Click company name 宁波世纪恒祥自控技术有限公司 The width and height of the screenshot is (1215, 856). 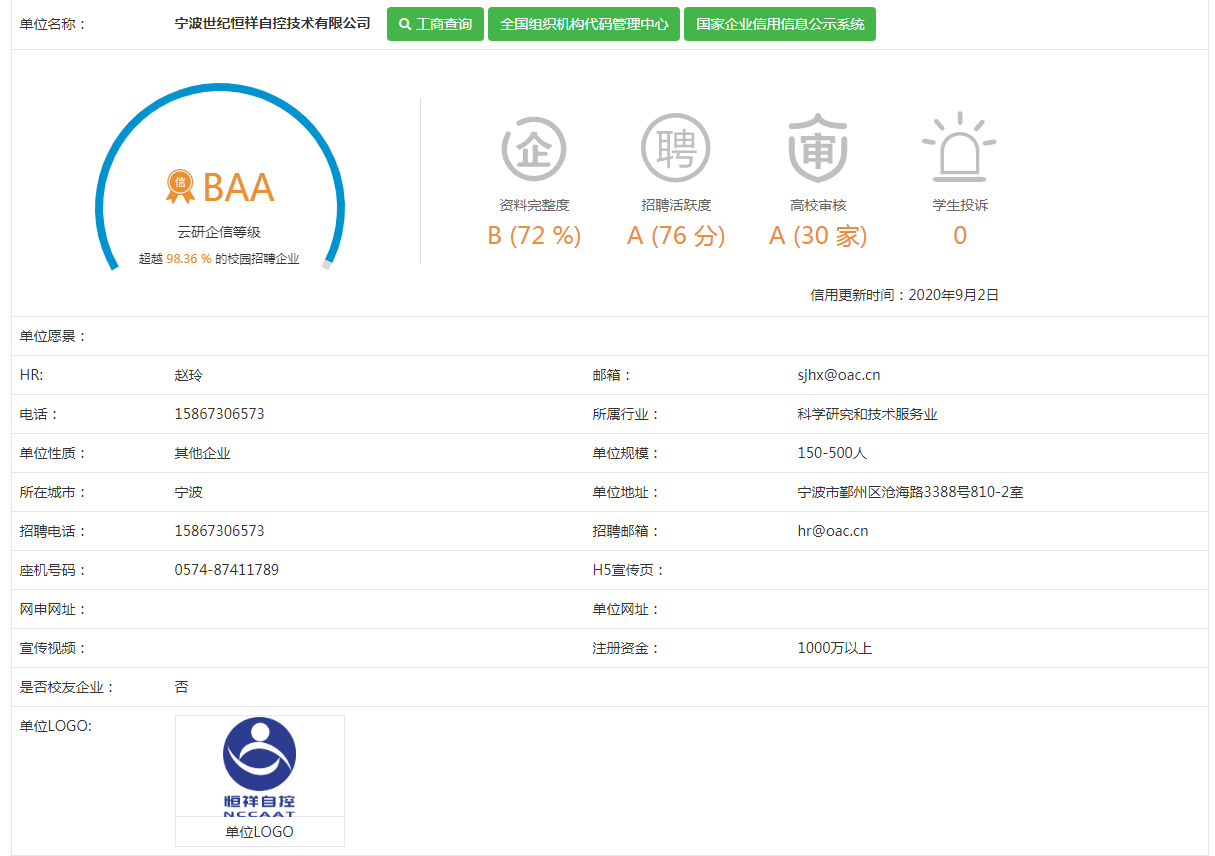[272, 23]
